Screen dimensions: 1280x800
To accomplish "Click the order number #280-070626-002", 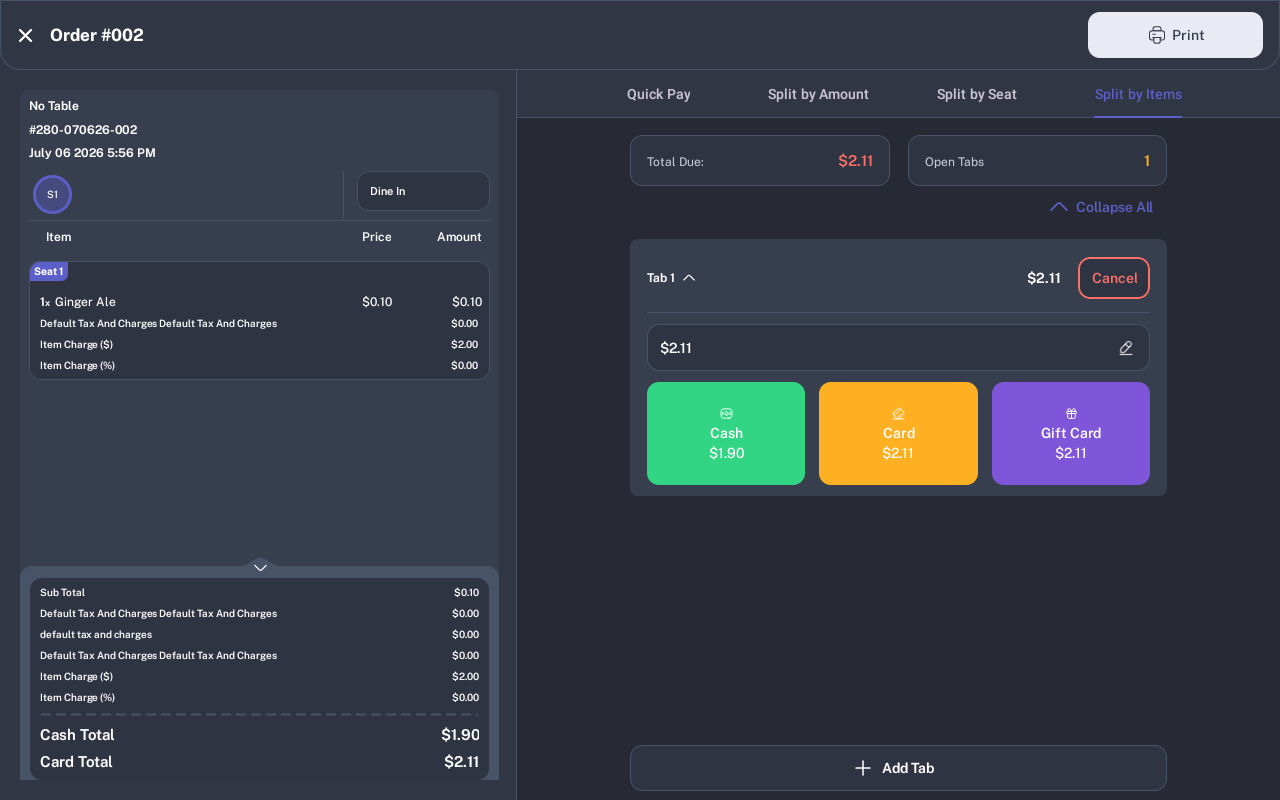I will click(83, 130).
